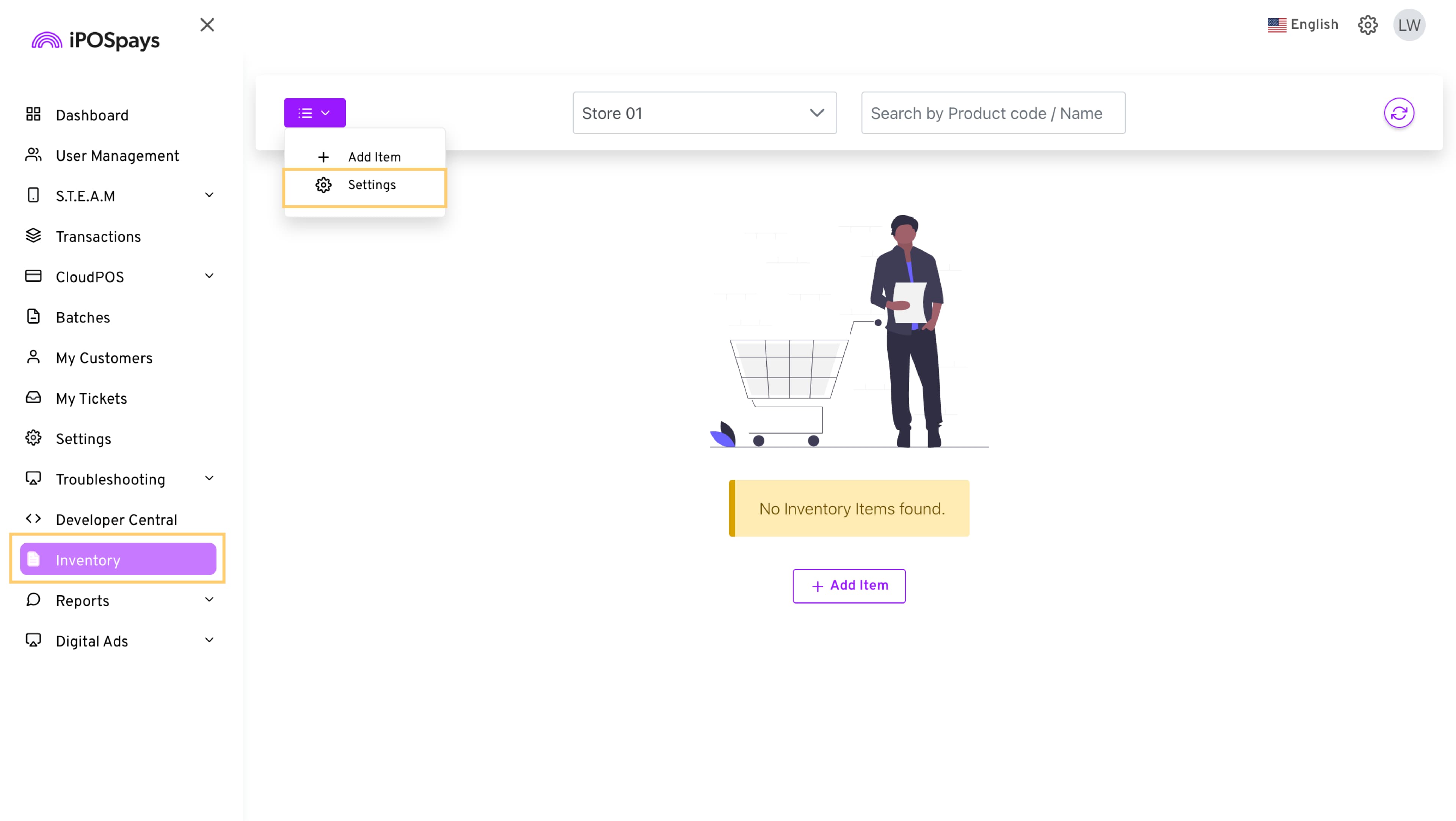Open the header settings gear icon

(x=1367, y=25)
